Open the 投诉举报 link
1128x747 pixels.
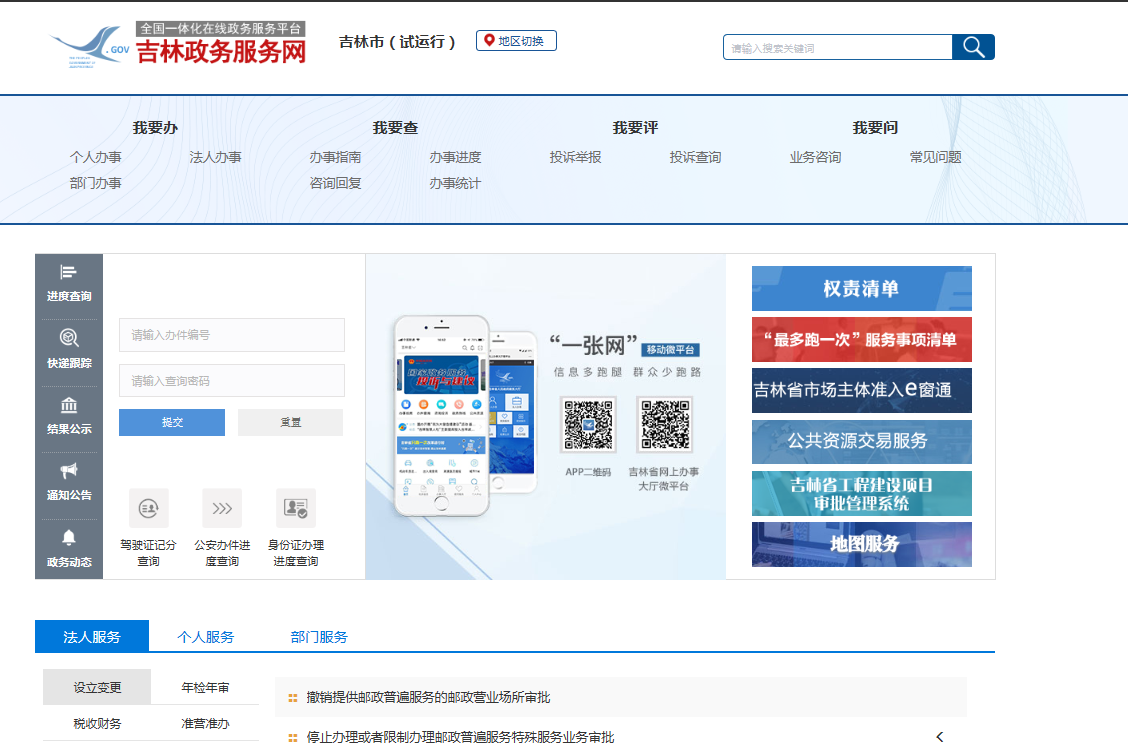coord(576,157)
